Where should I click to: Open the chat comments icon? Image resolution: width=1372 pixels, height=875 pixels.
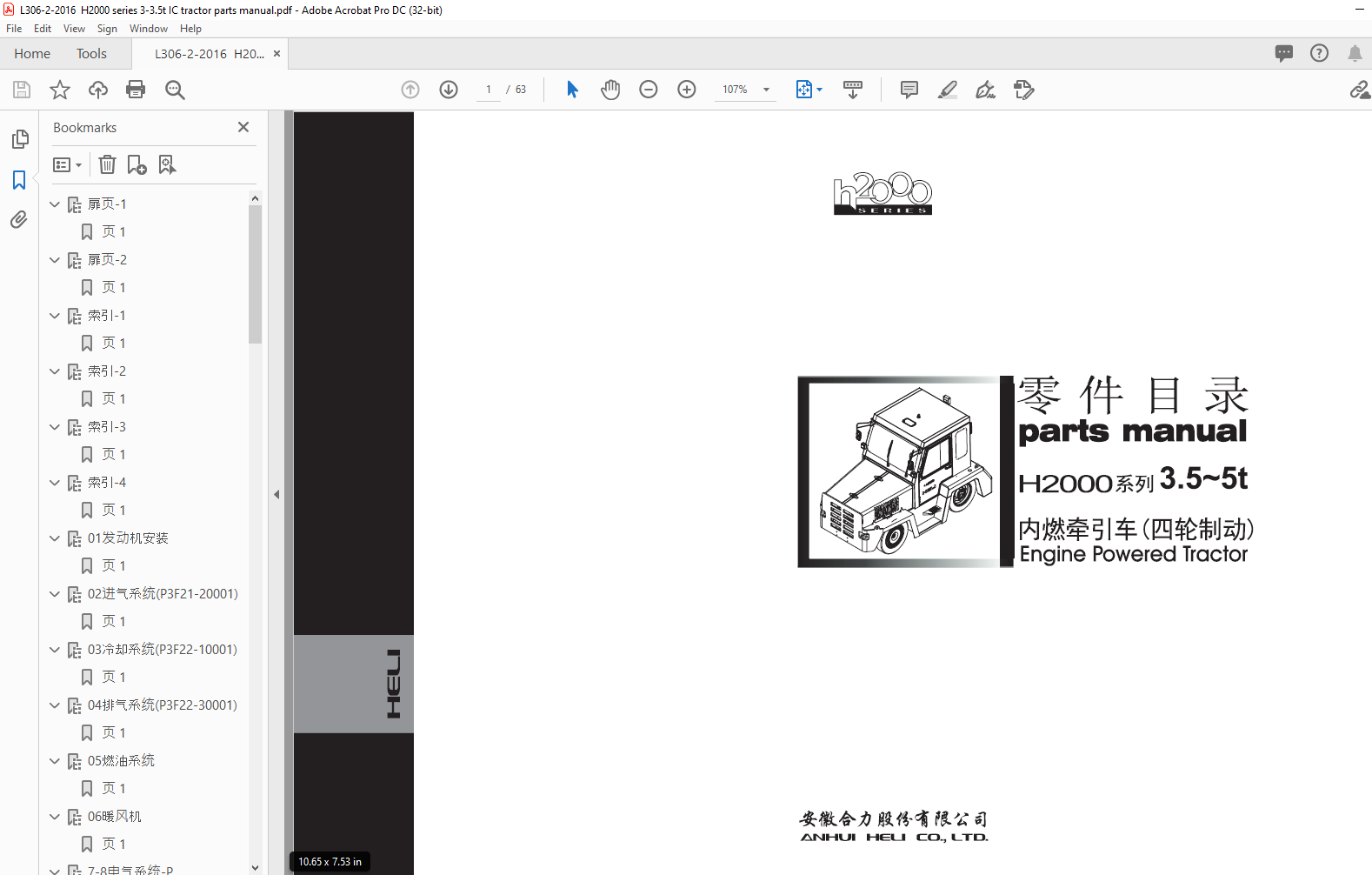(x=1284, y=53)
